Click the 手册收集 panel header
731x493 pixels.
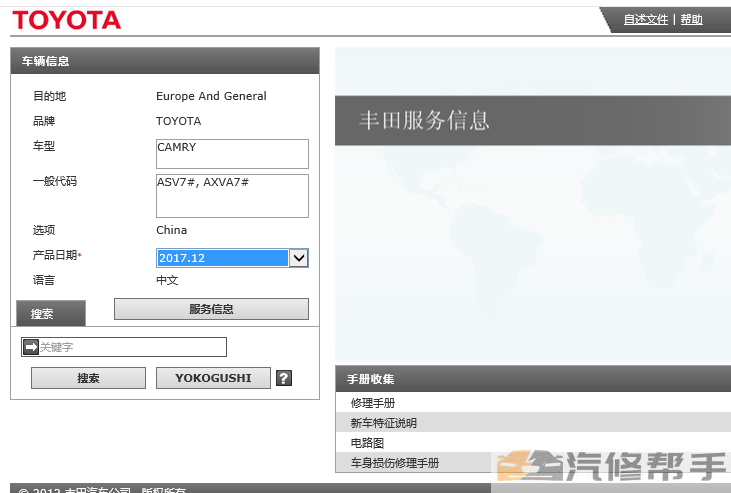(533, 379)
